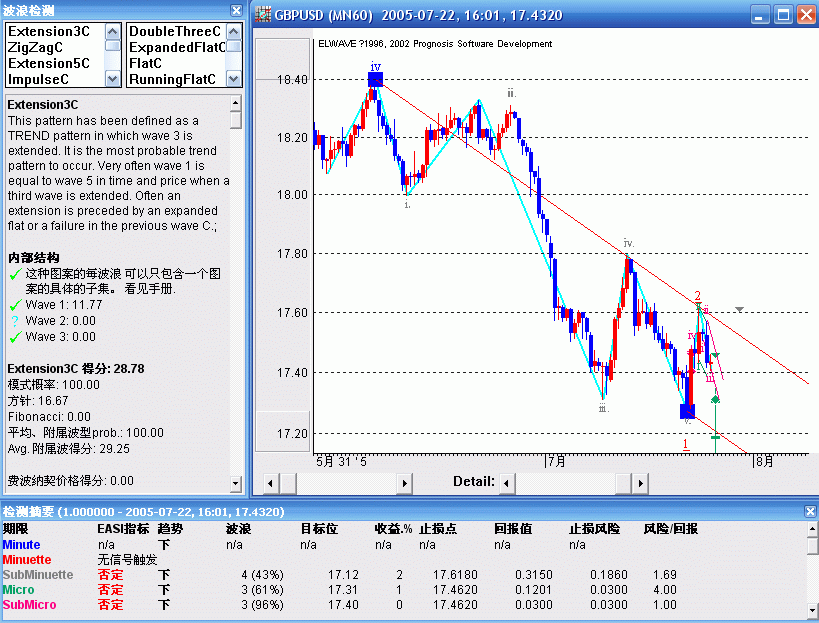Viewport: 819px width, 623px height.
Task: Click chart horizontal scroll right arrow
Action: pos(404,483)
